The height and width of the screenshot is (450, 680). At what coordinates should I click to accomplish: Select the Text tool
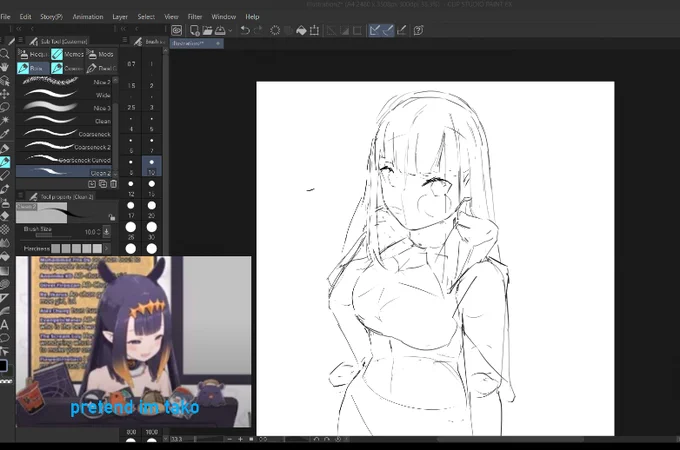click(x=4, y=325)
